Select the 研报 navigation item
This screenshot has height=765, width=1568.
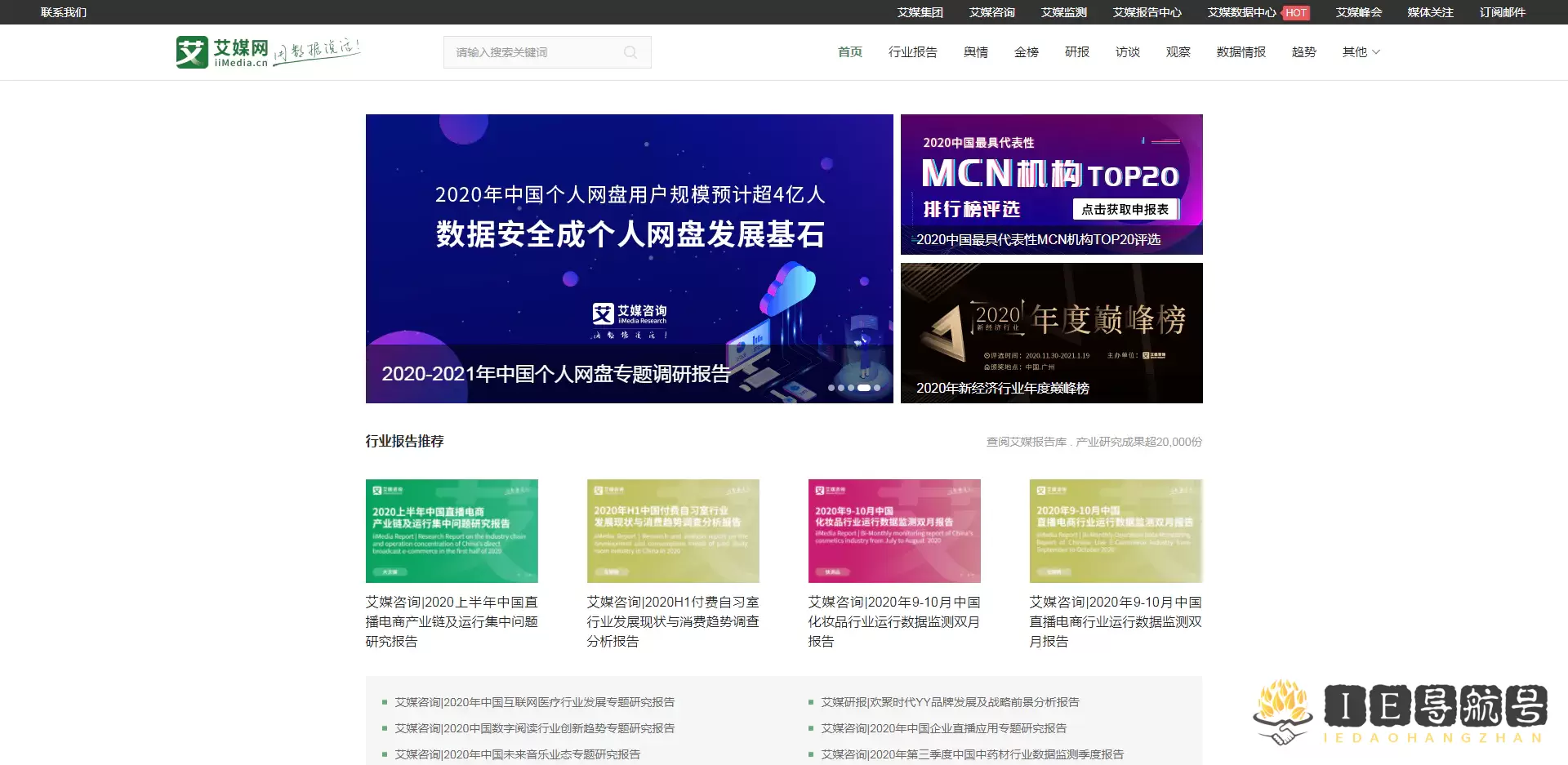[1077, 52]
